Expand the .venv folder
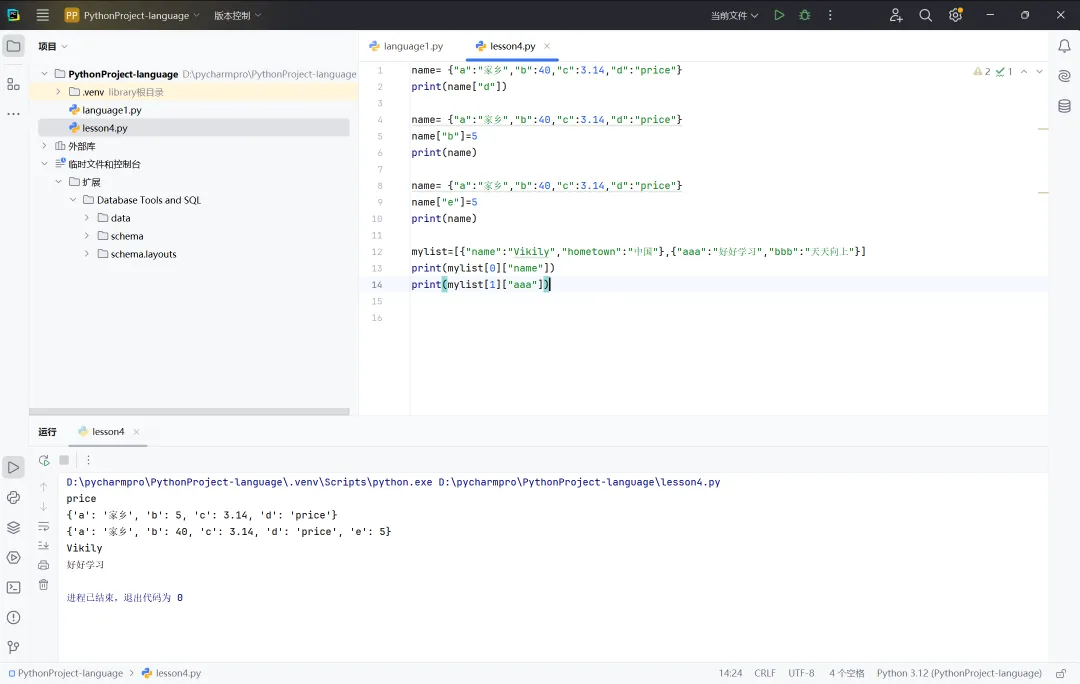Viewport: 1080px width, 684px height. 59,92
